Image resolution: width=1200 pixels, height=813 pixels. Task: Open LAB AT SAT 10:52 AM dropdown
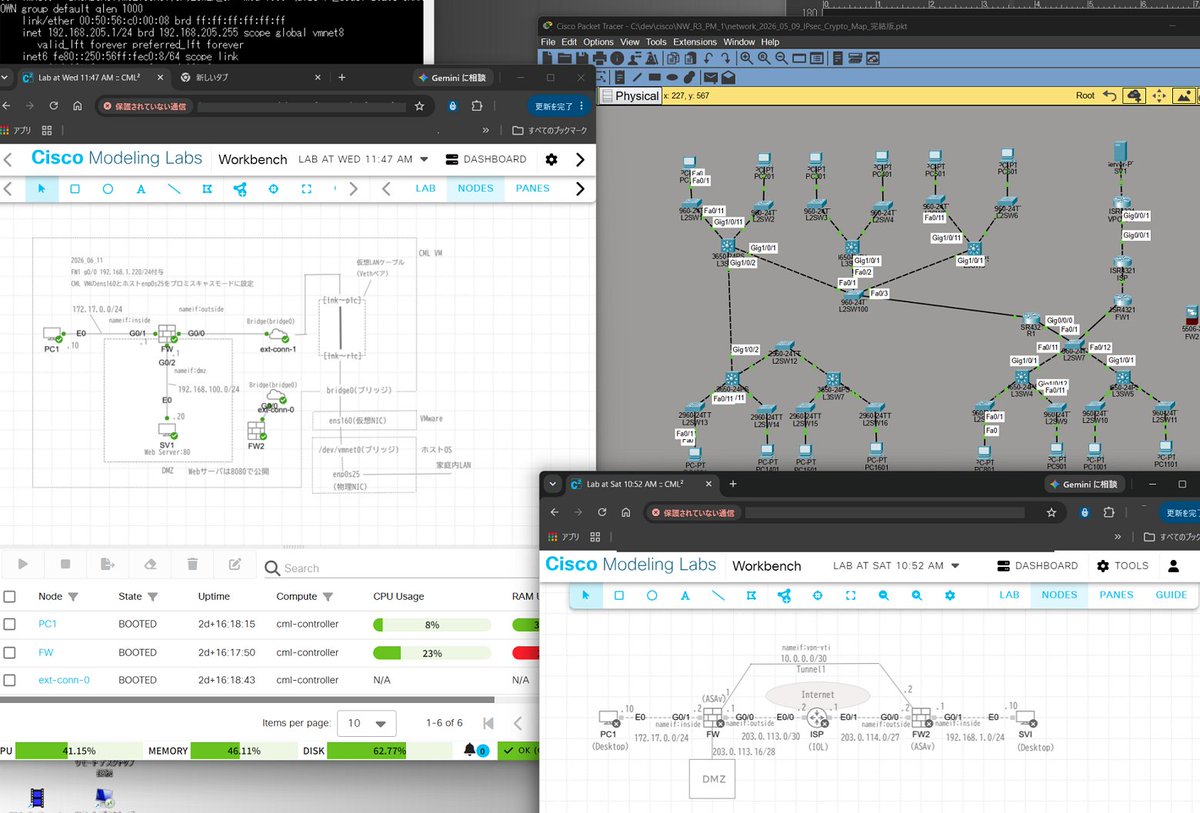coord(896,565)
